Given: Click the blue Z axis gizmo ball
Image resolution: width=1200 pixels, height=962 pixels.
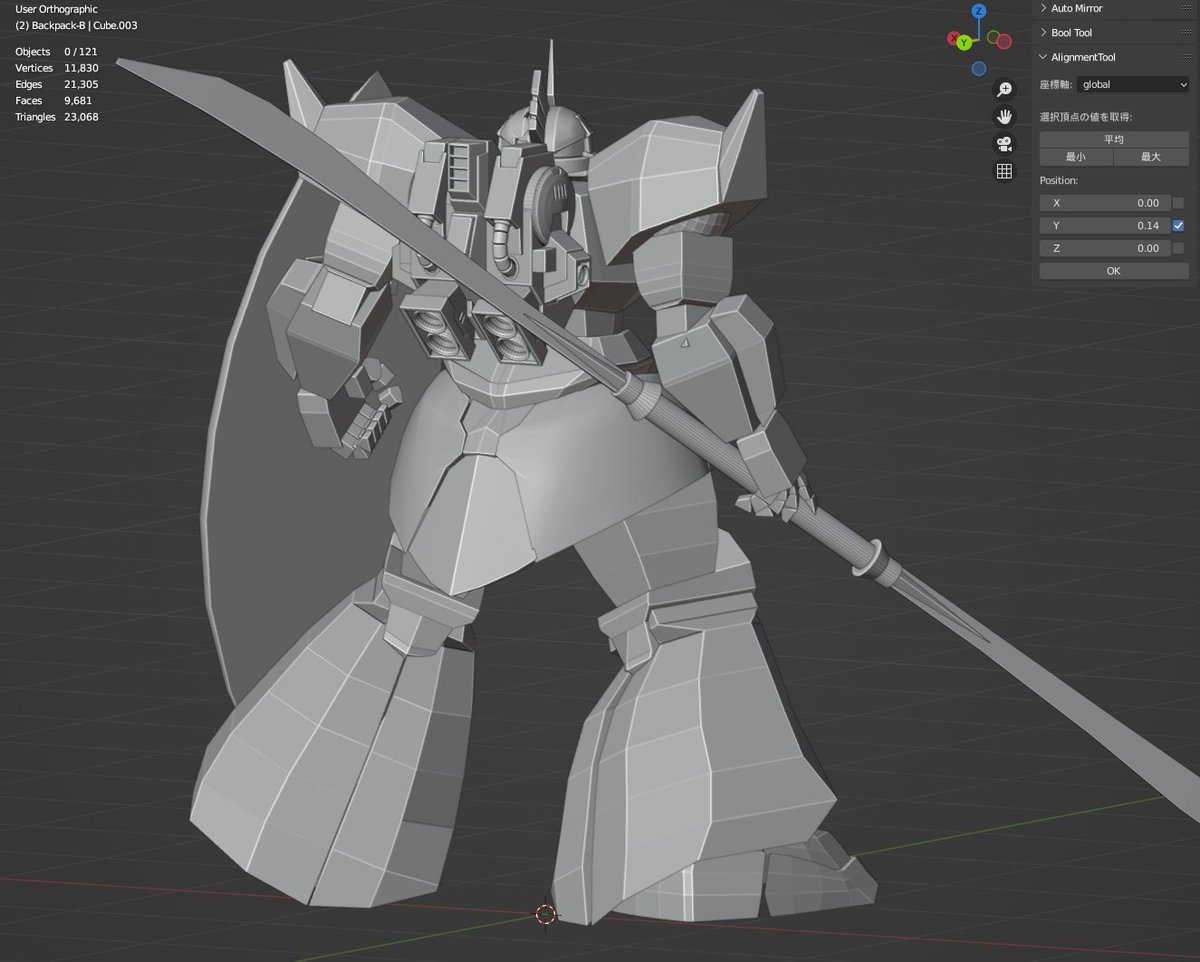Looking at the screenshot, I should pos(979,11).
